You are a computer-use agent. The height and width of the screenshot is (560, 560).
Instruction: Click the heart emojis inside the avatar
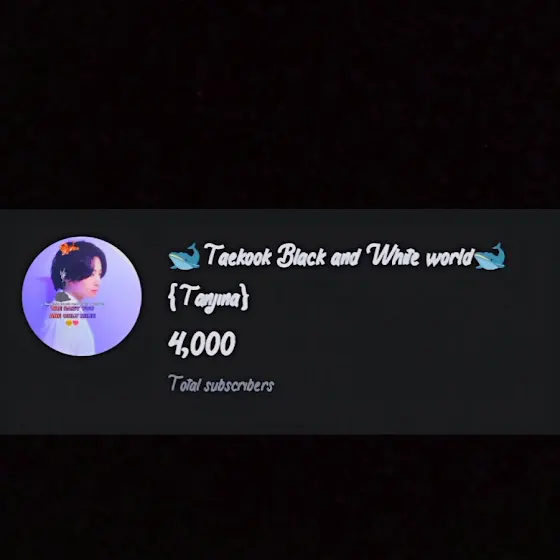click(72, 323)
